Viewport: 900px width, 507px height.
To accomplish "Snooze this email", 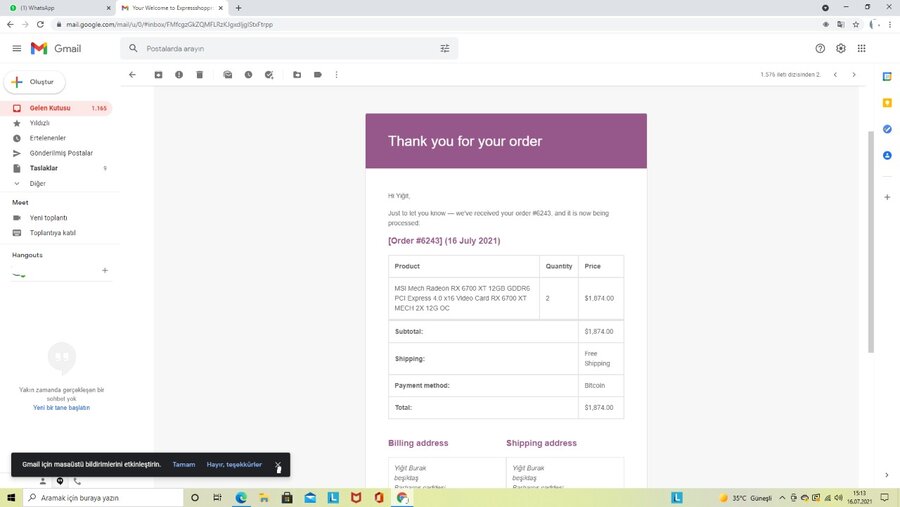I will 249,75.
